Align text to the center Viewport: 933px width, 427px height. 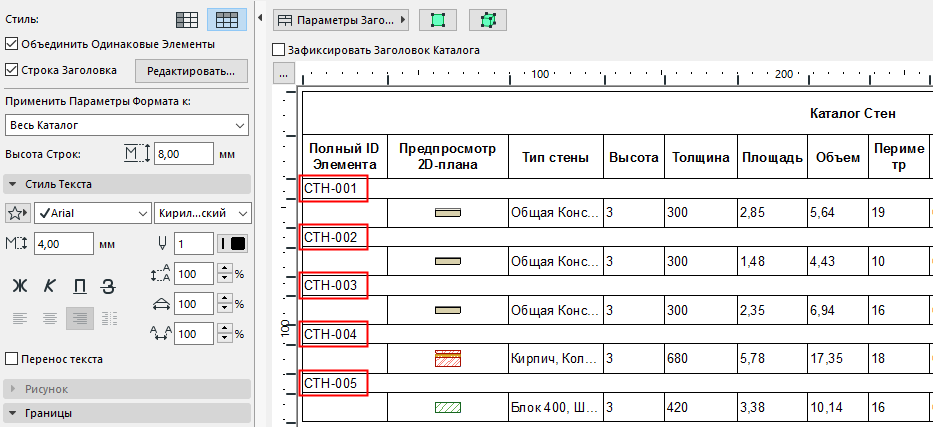point(50,318)
